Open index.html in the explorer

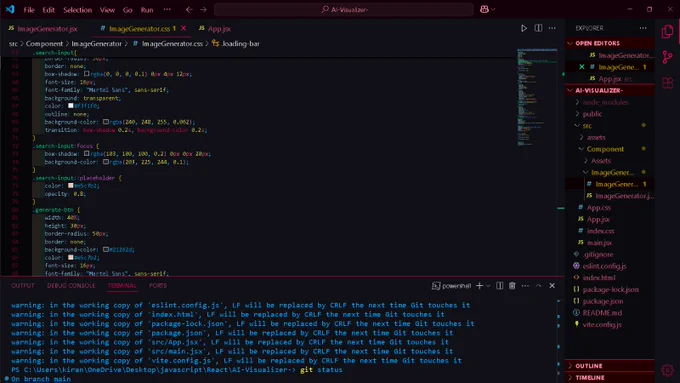click(599, 278)
